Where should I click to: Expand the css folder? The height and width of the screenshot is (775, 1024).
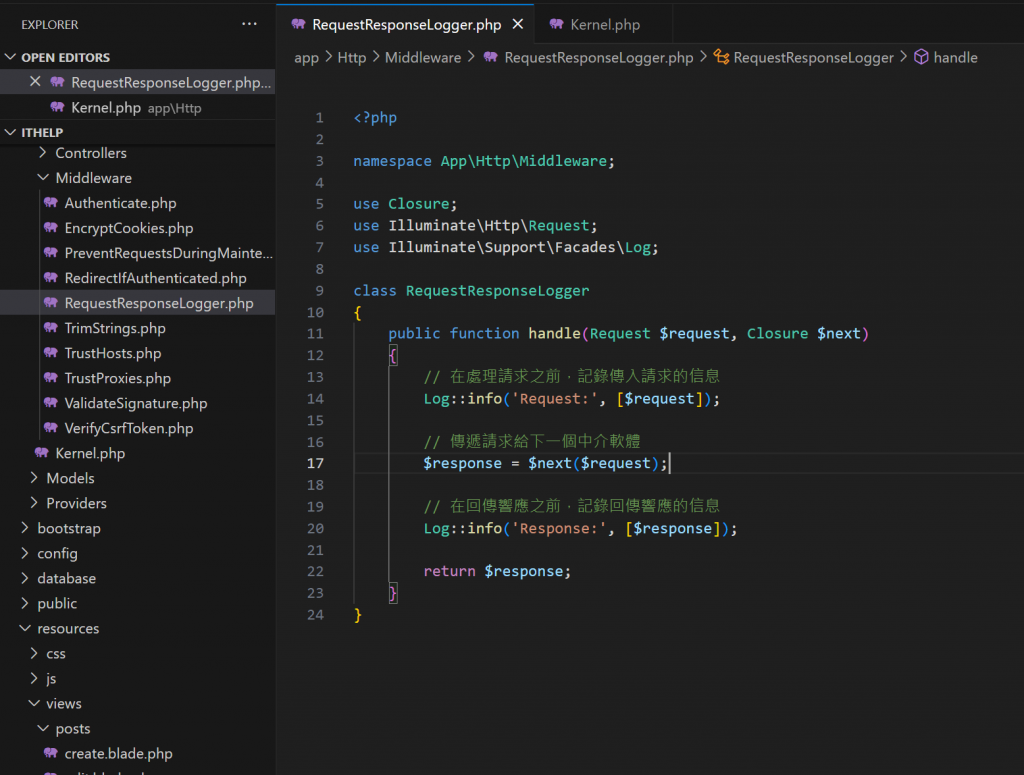tap(137, 654)
